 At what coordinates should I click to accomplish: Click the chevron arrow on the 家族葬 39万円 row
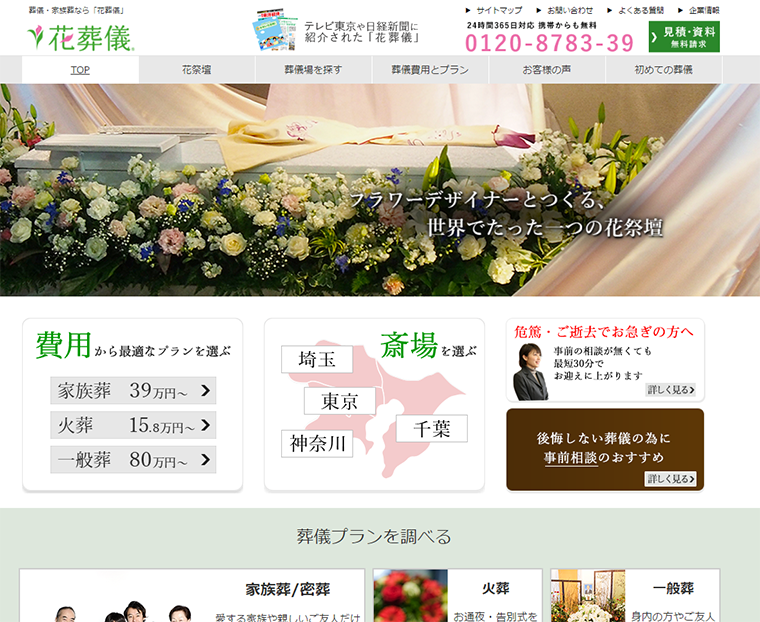pos(205,390)
